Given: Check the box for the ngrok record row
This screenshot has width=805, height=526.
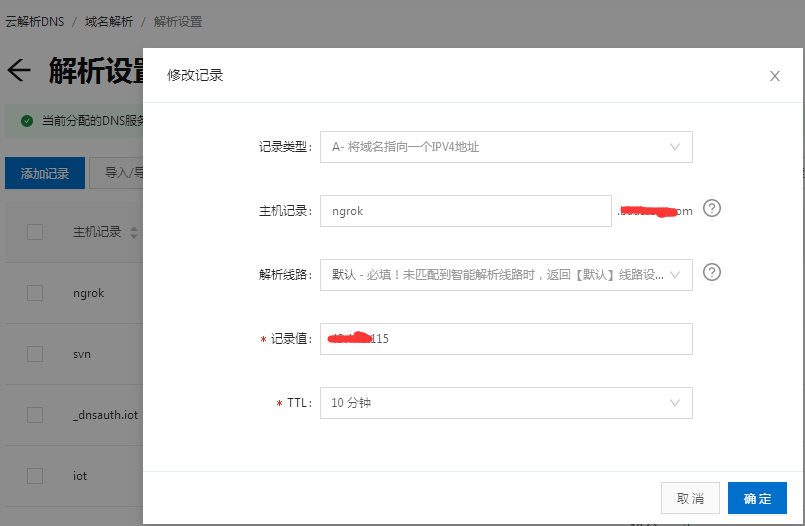Looking at the screenshot, I should pos(35,293).
